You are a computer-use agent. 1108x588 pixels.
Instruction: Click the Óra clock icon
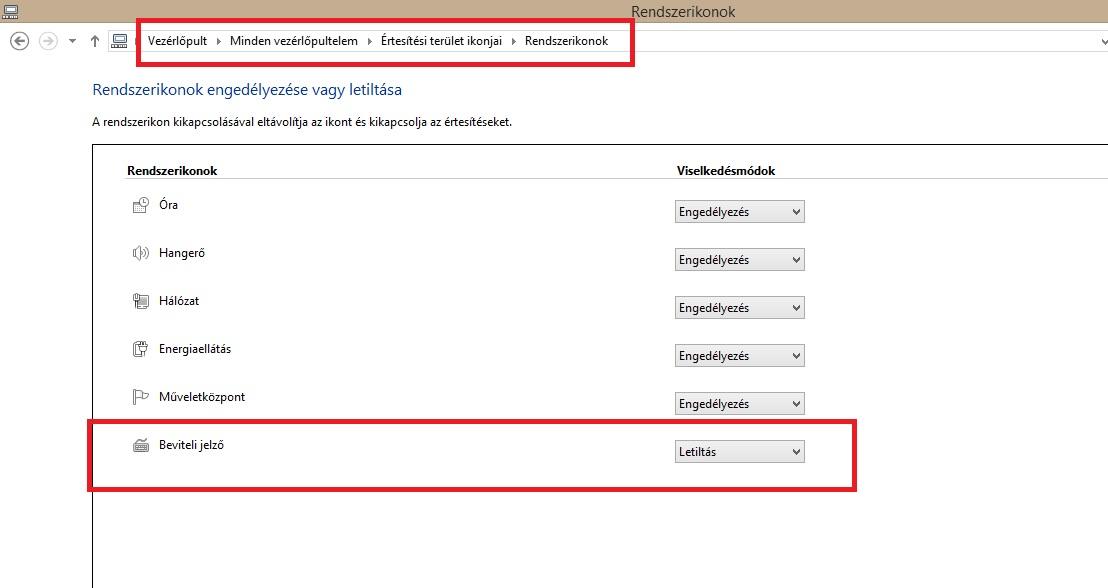click(141, 205)
